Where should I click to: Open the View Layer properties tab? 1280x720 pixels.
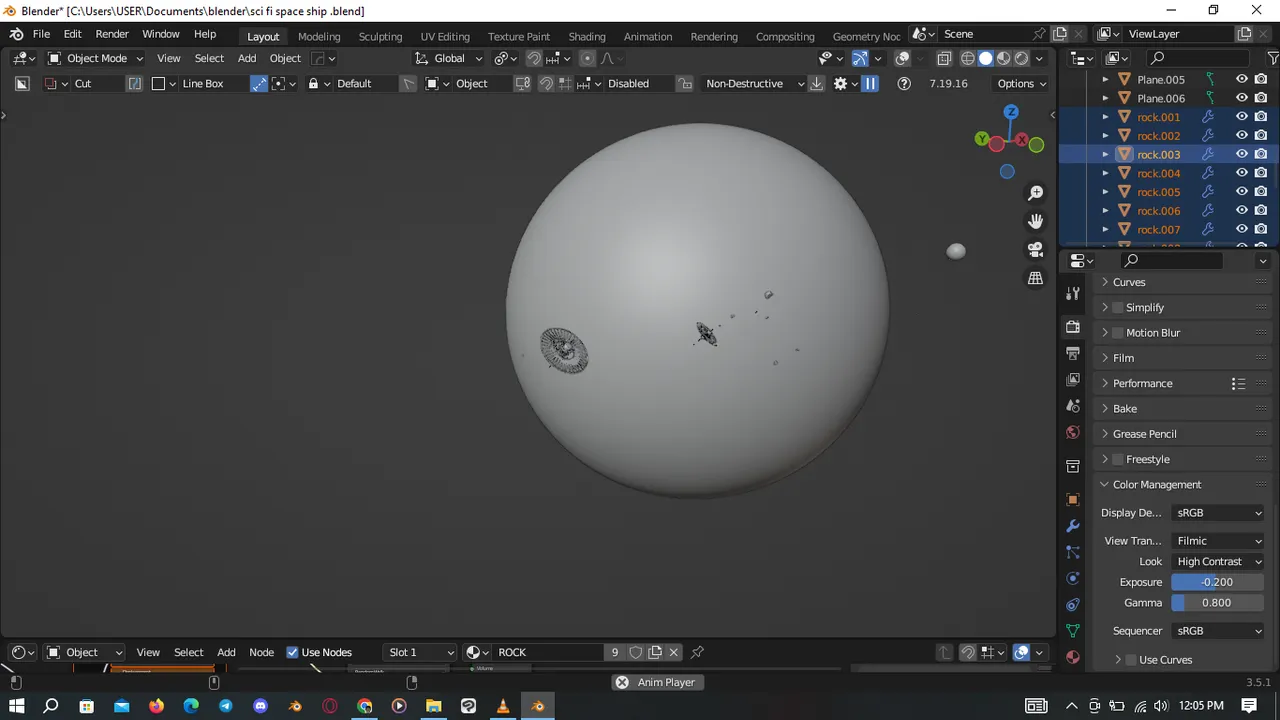1073,379
